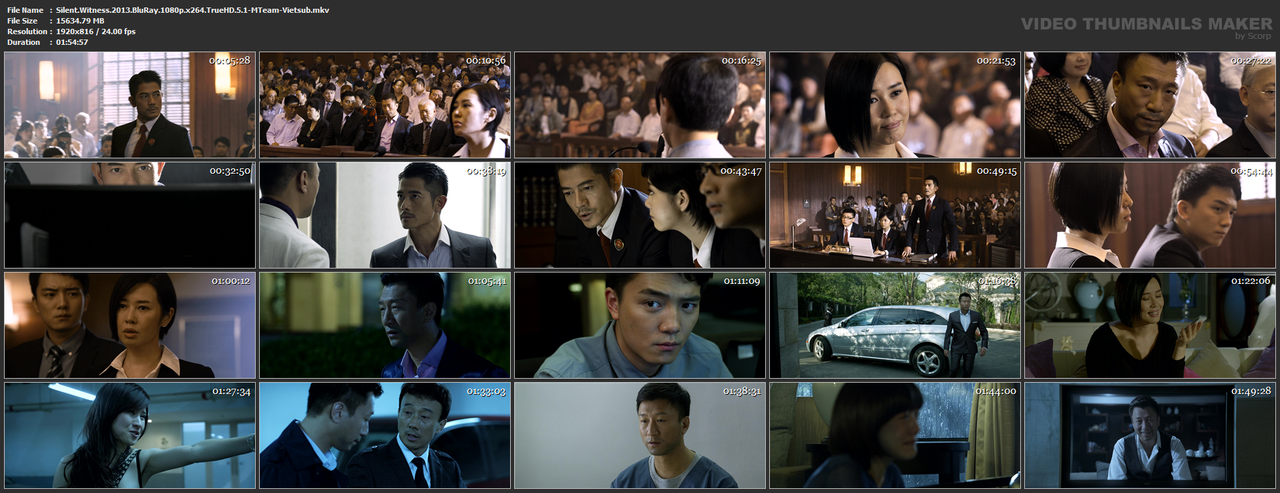Open the courtroom desk thumbnail at 00:49:15
Screen dimensions: 1280x493
point(895,215)
